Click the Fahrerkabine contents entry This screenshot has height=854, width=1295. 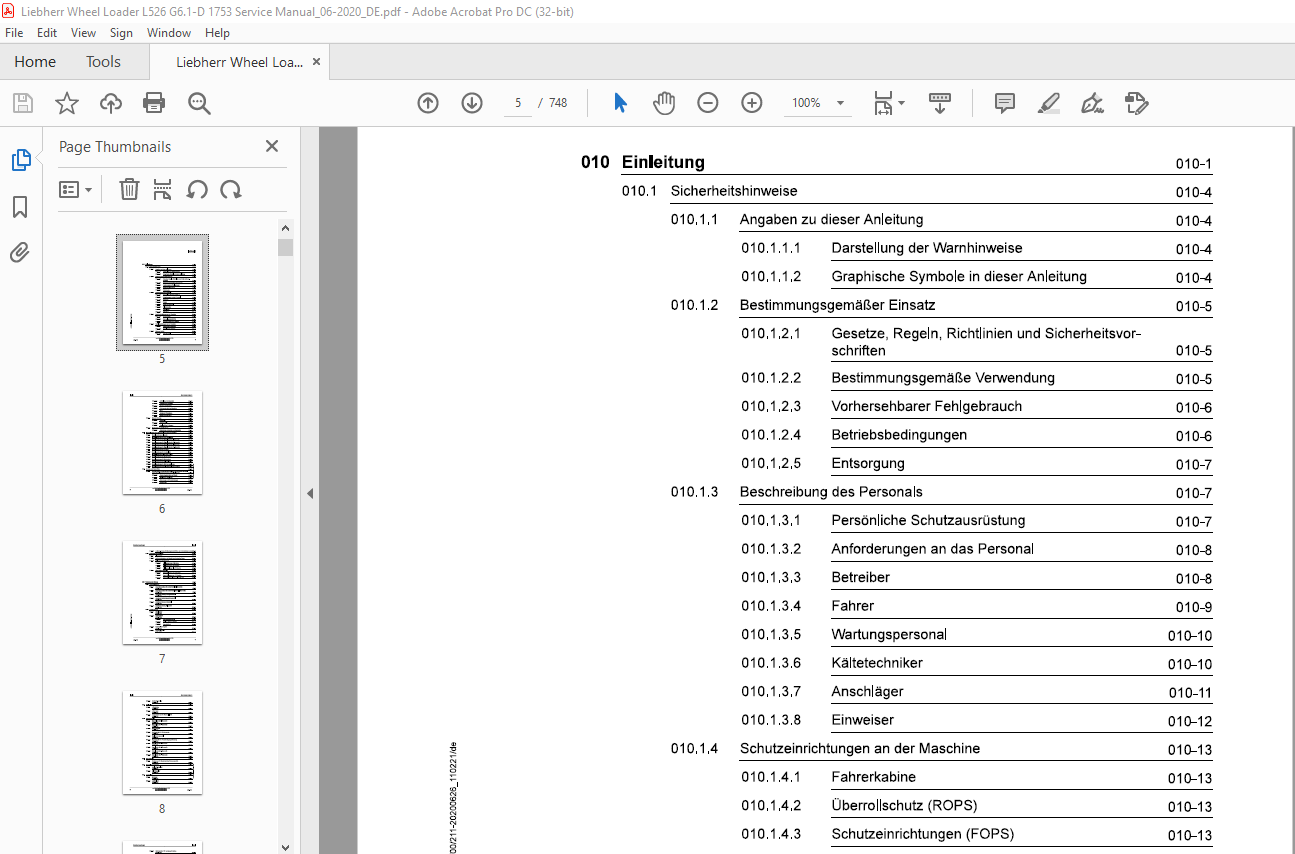(x=873, y=777)
